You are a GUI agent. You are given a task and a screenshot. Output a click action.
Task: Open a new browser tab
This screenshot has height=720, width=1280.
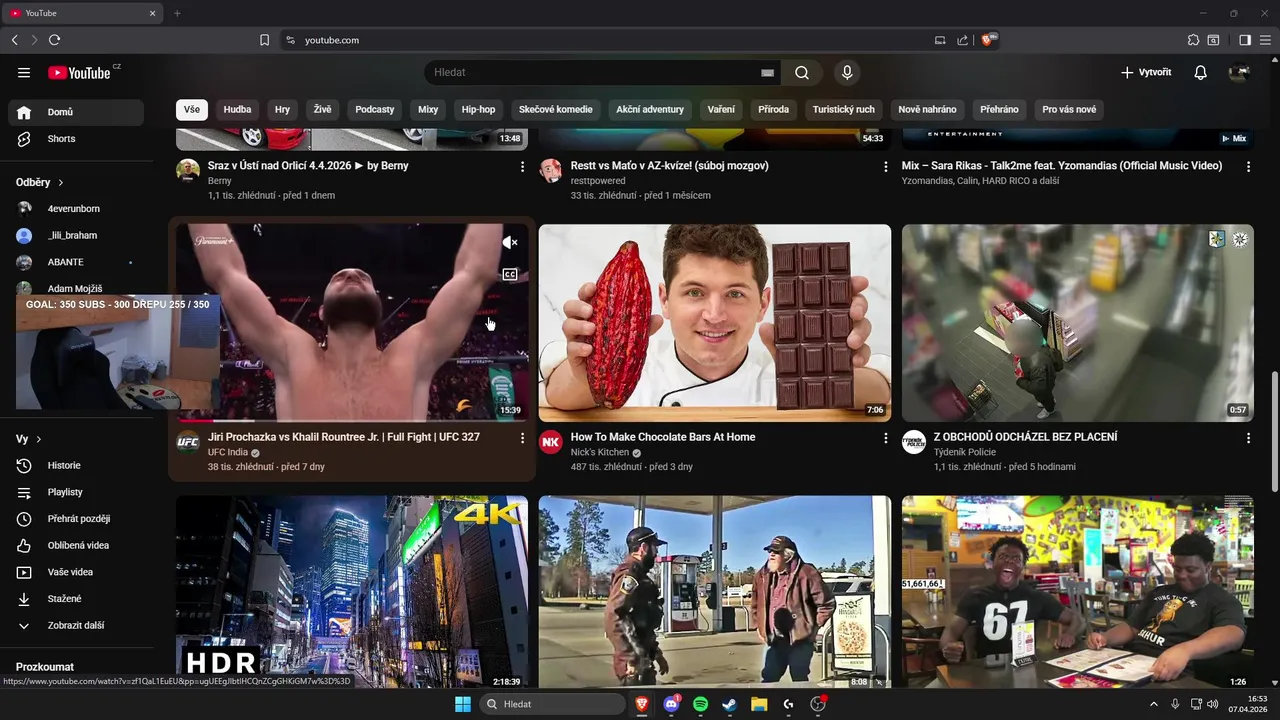click(x=177, y=13)
